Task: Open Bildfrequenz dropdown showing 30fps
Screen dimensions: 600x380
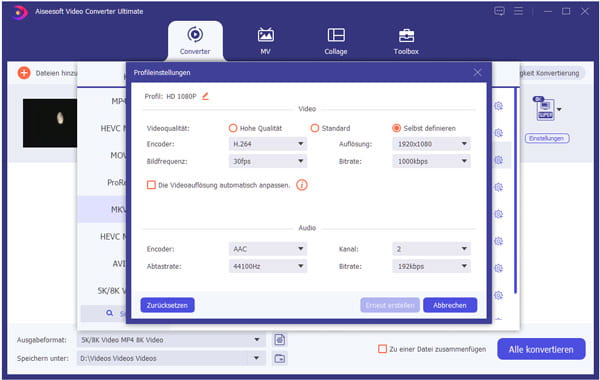Action: 268,161
